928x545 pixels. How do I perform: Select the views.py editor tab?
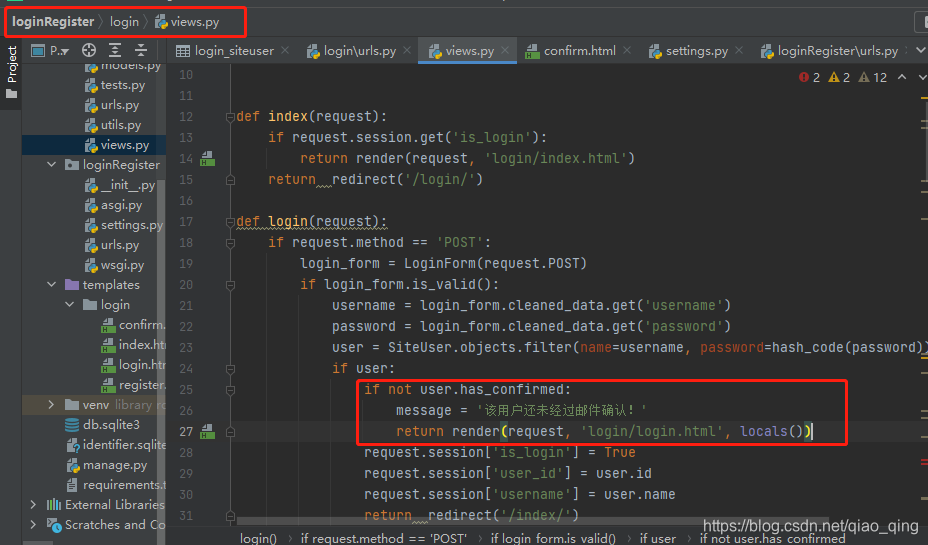coord(462,51)
